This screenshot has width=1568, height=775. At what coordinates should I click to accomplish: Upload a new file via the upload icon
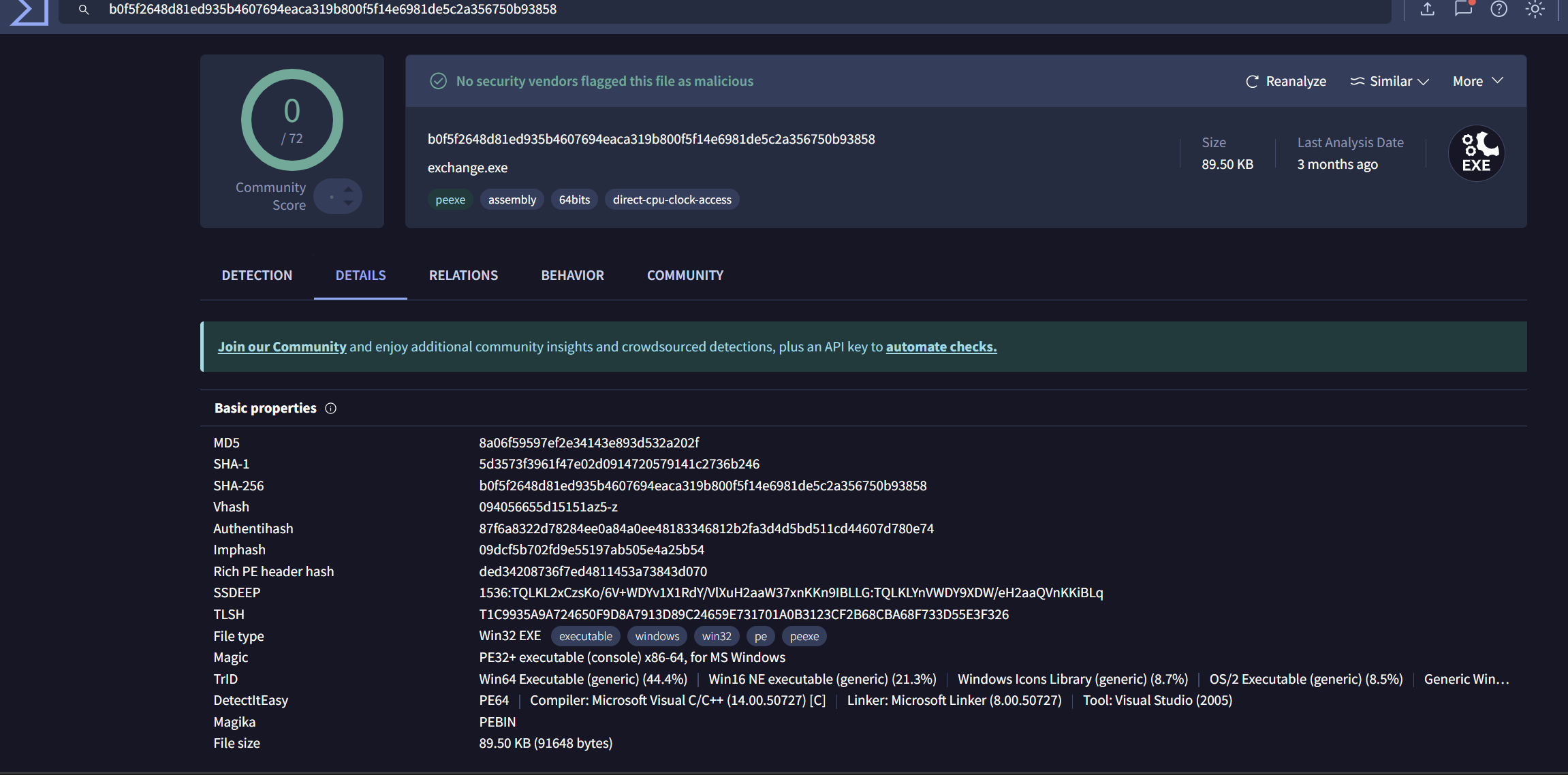[1427, 10]
